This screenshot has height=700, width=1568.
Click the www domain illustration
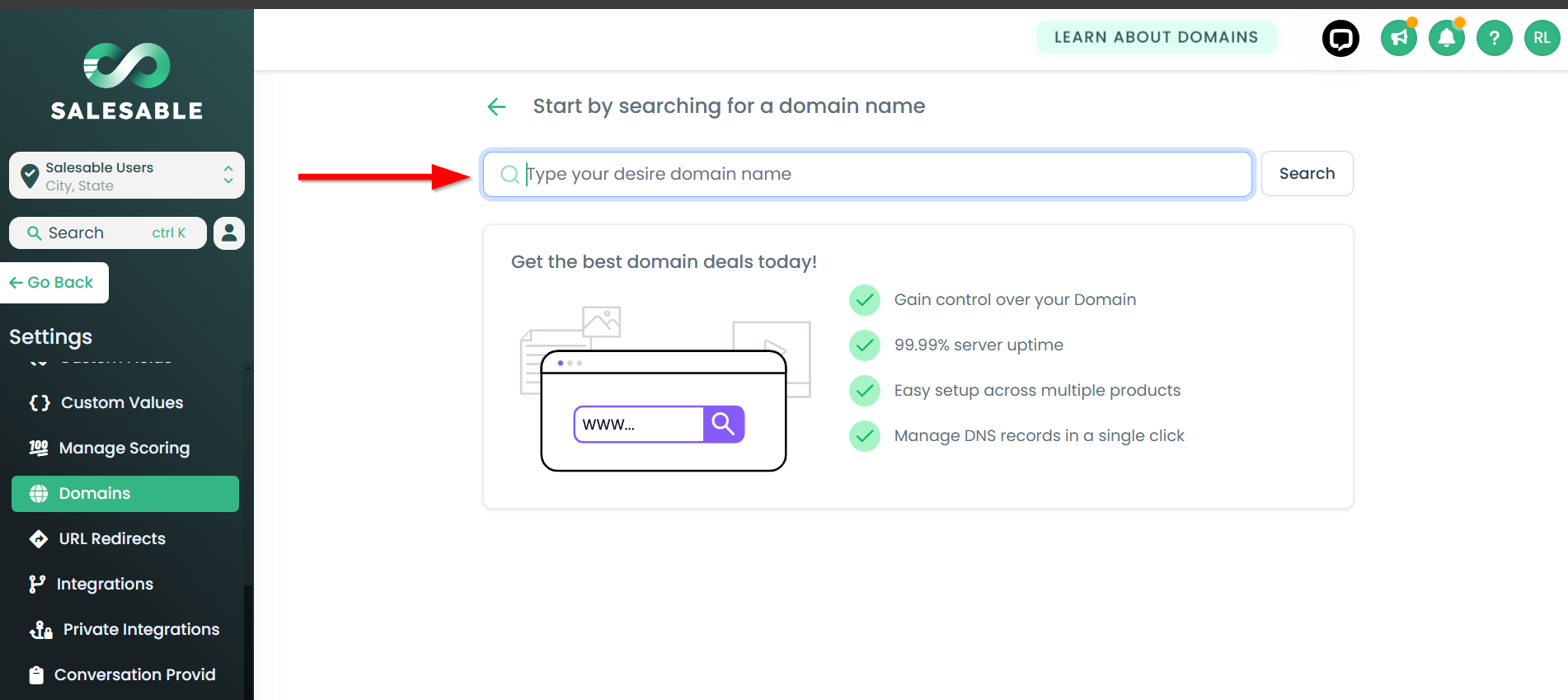click(x=665, y=388)
